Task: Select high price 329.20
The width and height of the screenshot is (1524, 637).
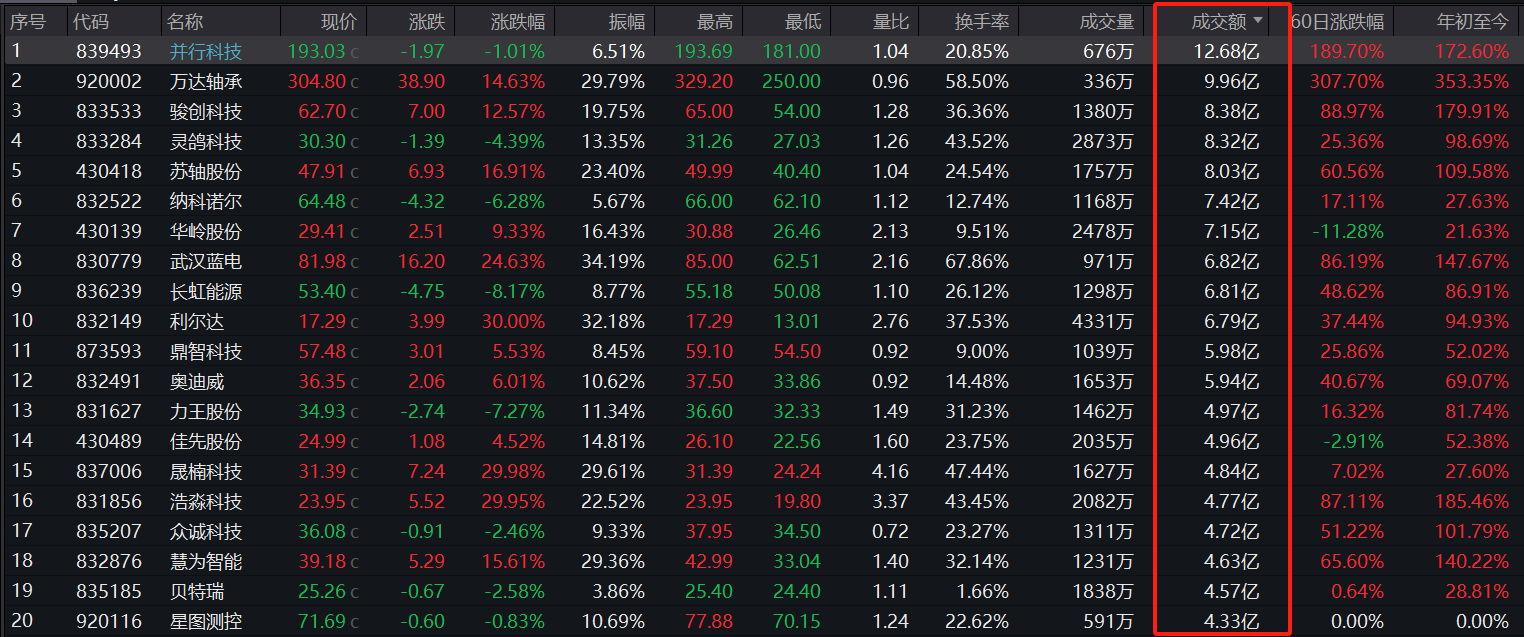Action: pyautogui.click(x=704, y=81)
